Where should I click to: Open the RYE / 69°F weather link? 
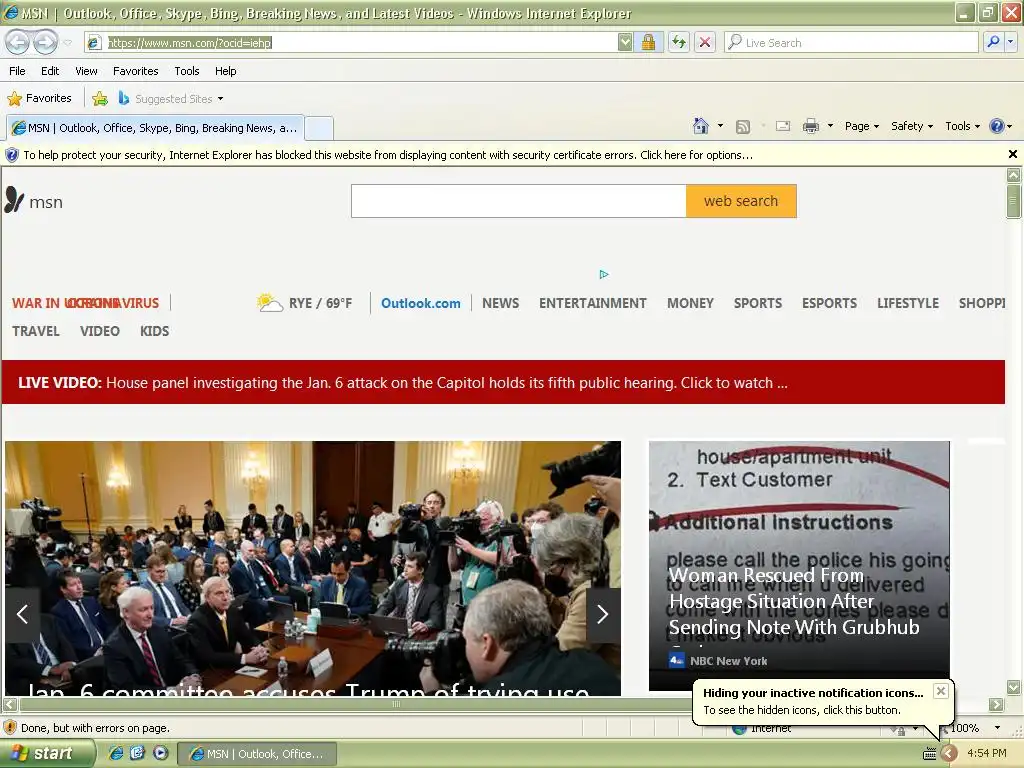[305, 303]
